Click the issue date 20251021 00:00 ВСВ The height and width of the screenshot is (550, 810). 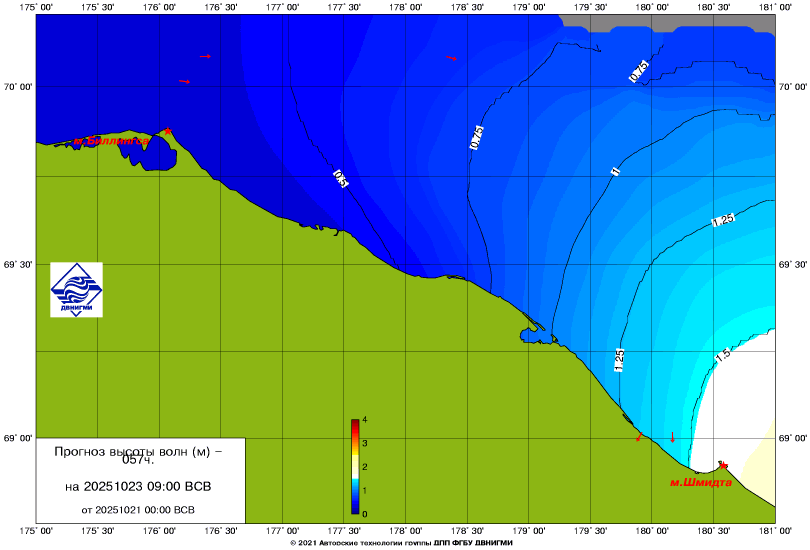pos(137,509)
